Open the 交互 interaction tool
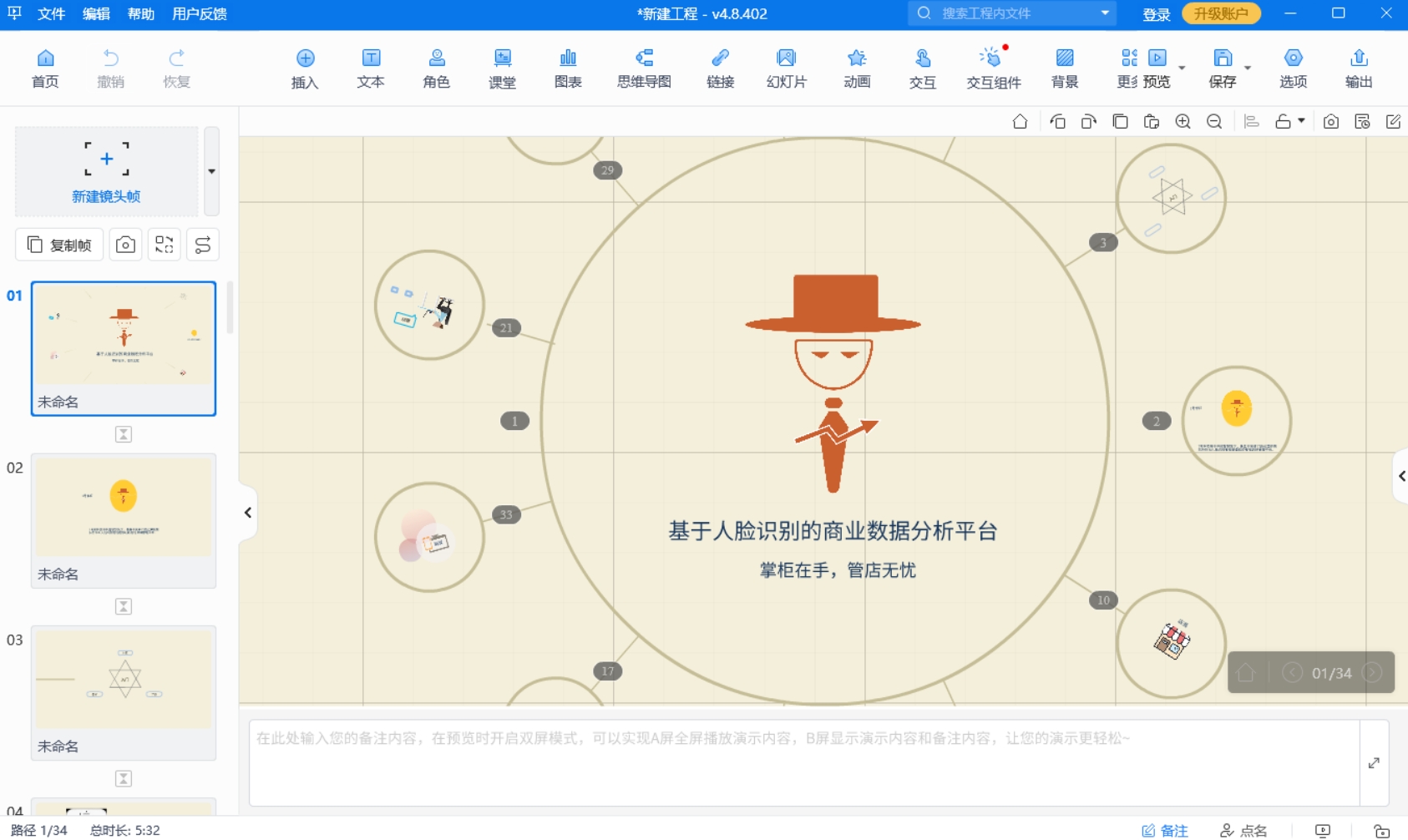 point(923,68)
